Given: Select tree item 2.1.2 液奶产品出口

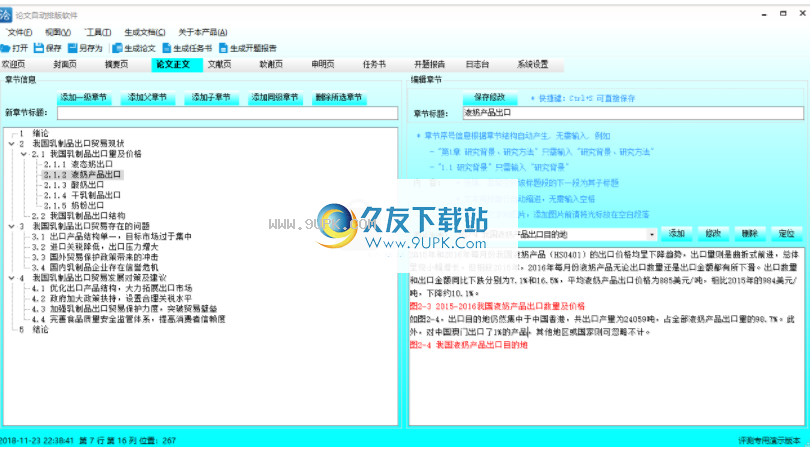Looking at the screenshot, I should (x=82, y=175).
